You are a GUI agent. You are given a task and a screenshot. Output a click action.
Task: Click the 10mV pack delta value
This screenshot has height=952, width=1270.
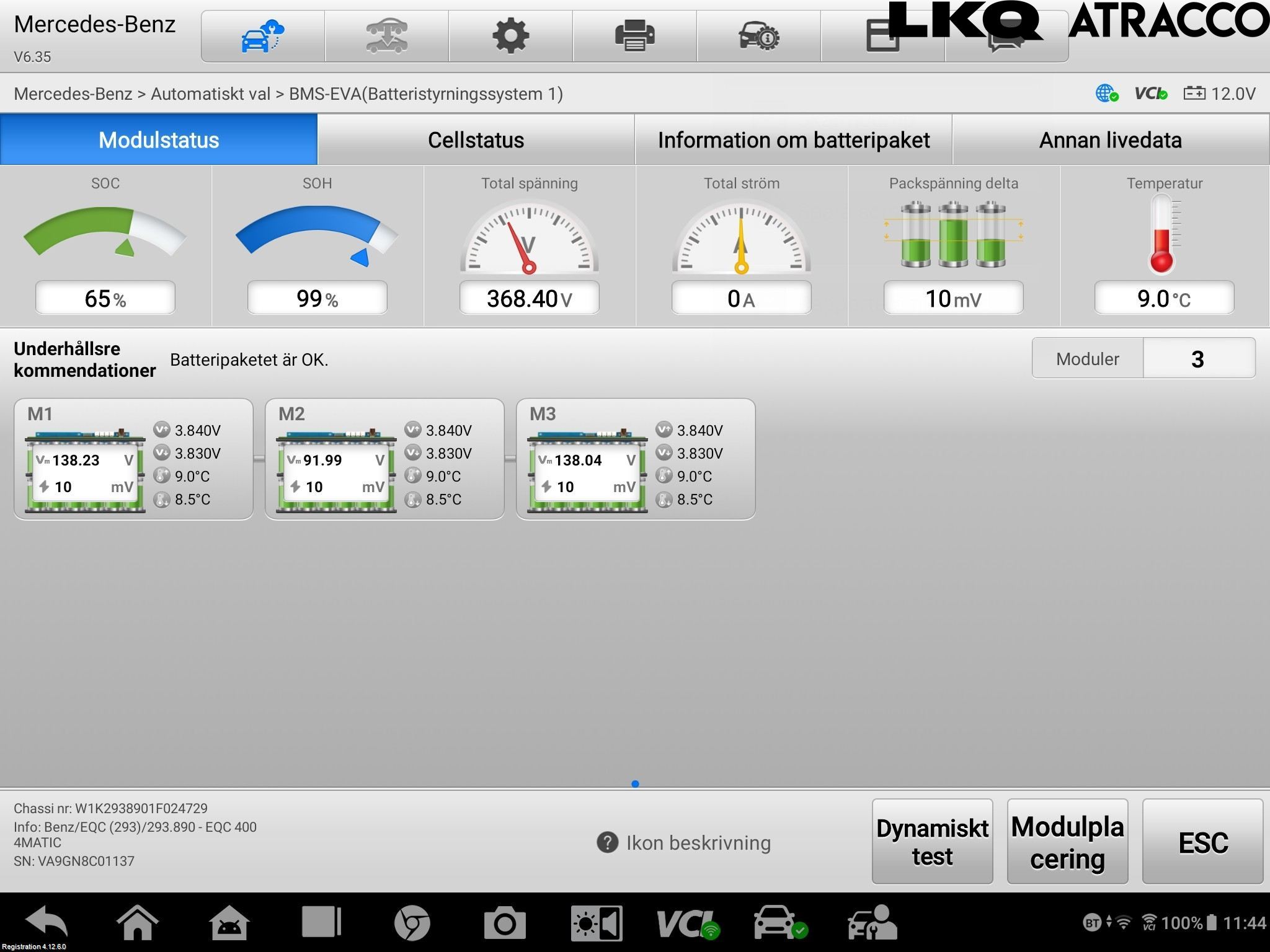(x=954, y=298)
